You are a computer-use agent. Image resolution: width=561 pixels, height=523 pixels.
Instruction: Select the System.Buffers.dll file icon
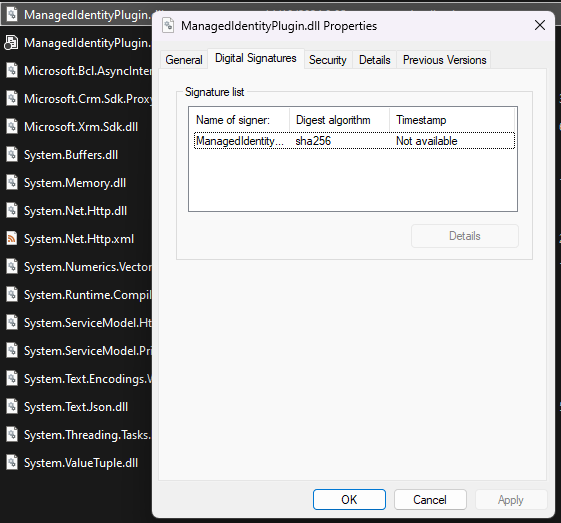(12, 155)
